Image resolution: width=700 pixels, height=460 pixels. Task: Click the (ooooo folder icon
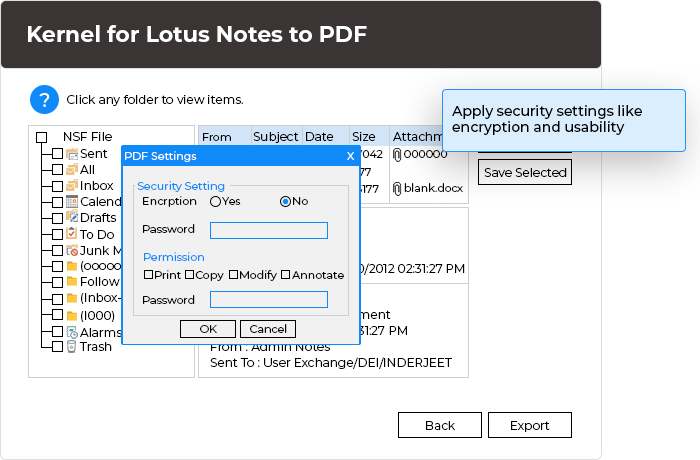tap(72, 267)
